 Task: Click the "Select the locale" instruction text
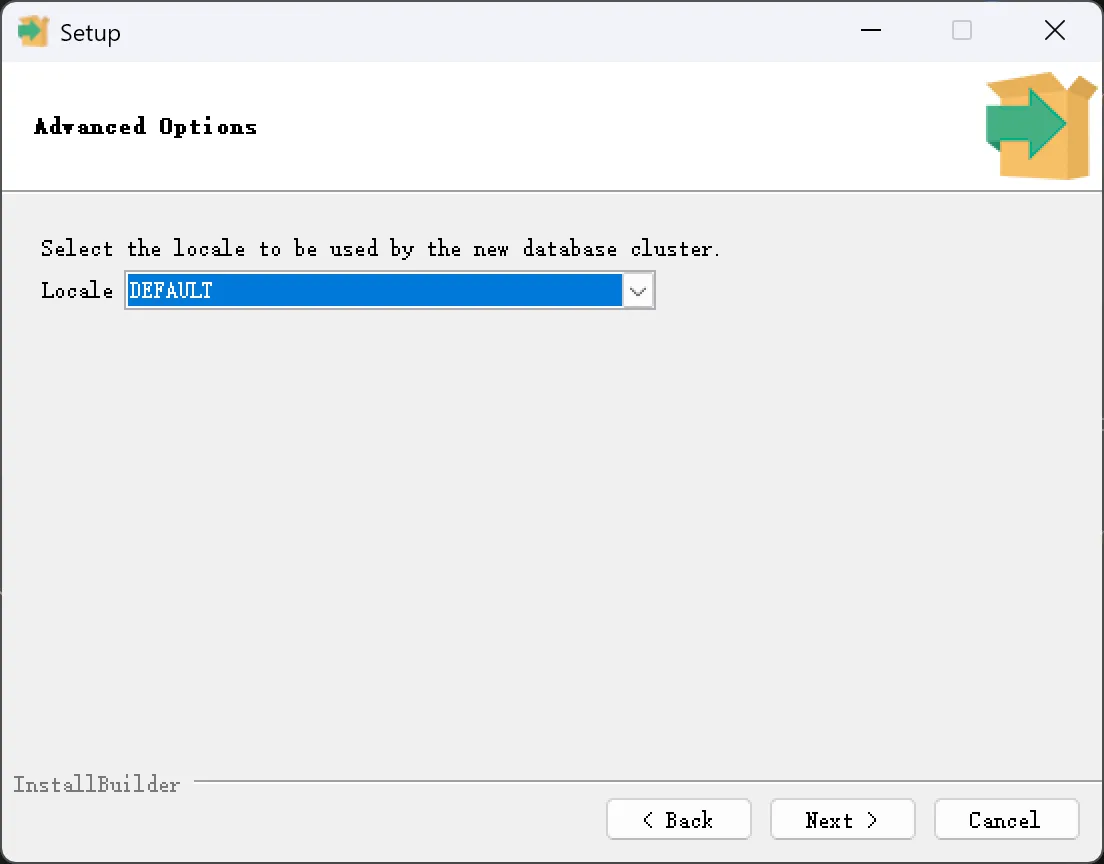click(380, 249)
